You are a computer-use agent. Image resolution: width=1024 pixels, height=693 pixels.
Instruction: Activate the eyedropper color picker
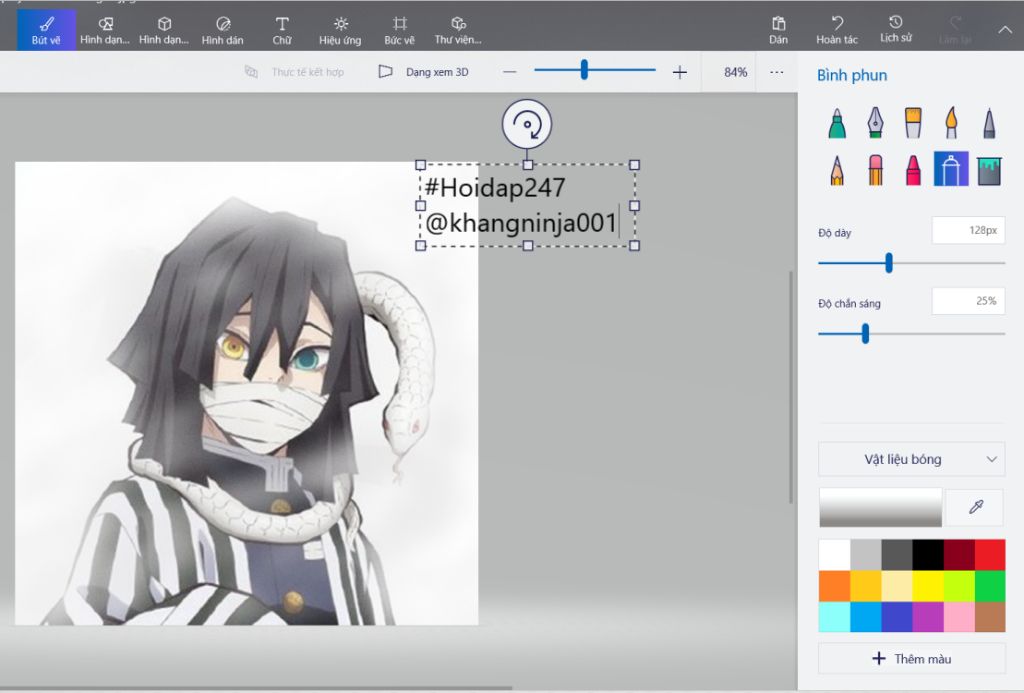coord(976,507)
